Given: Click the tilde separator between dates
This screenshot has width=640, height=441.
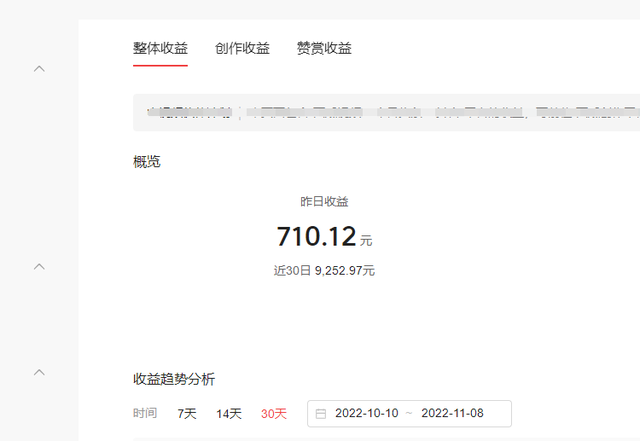Looking at the screenshot, I should pos(409,414).
